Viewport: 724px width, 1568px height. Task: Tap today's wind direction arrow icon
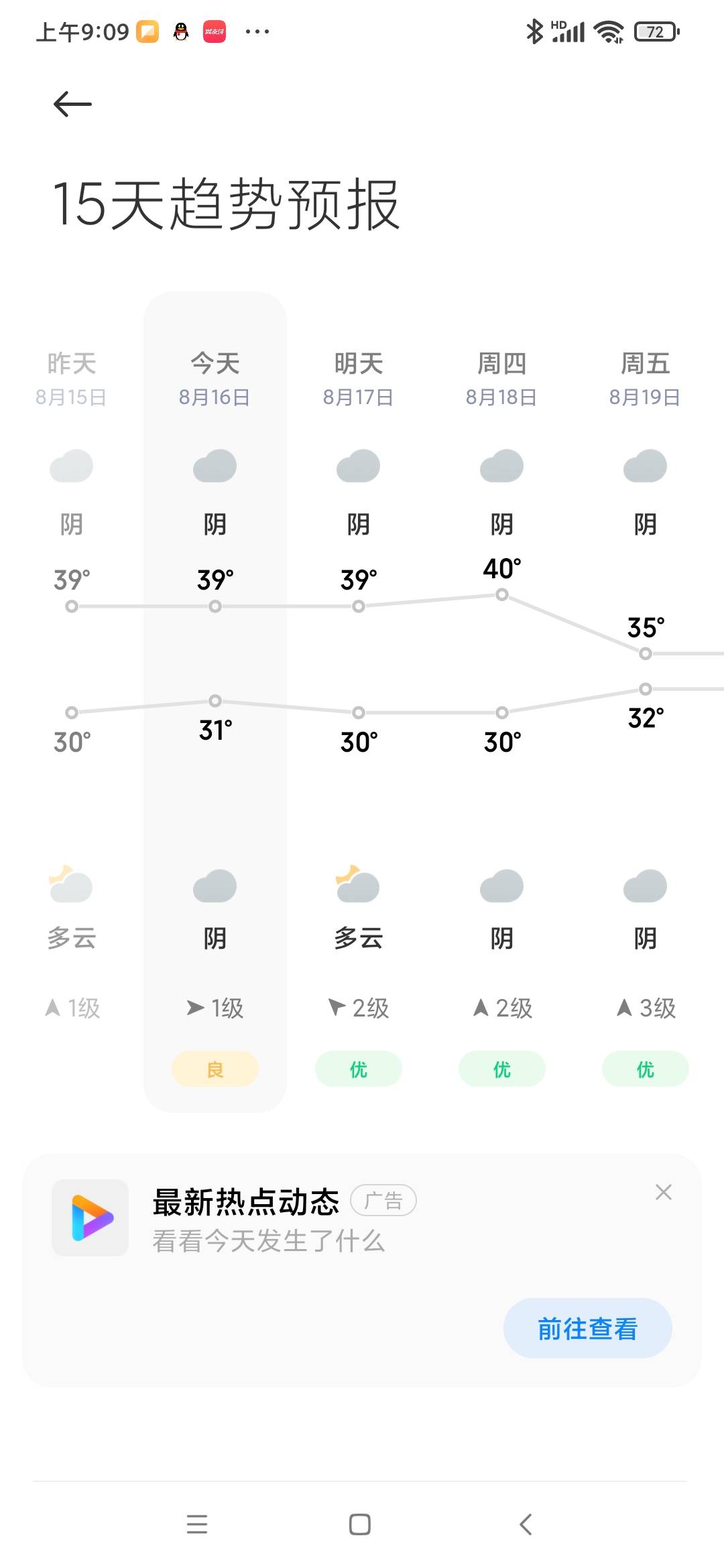point(195,1007)
